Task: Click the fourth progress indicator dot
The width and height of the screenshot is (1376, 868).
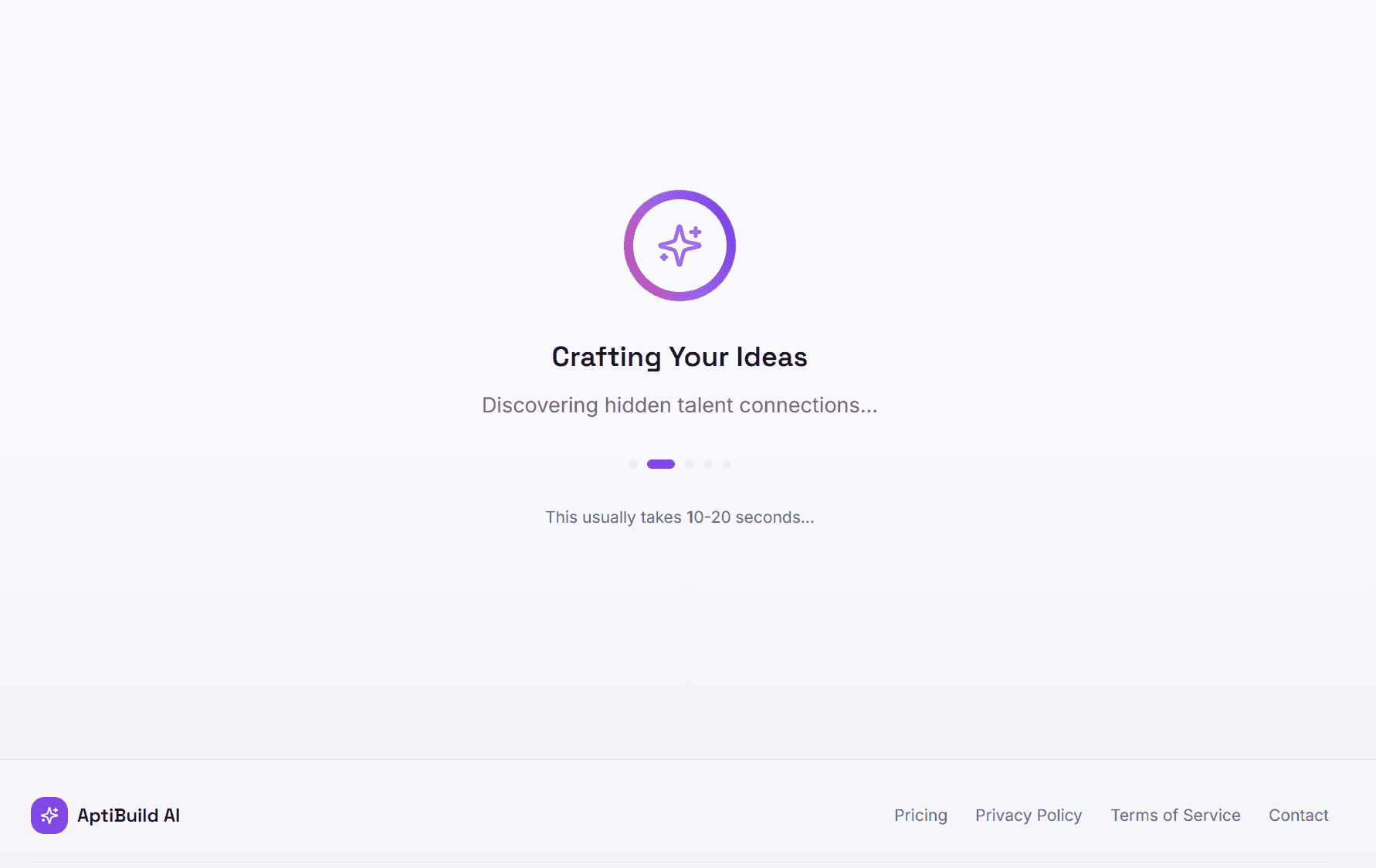Action: pyautogui.click(x=709, y=464)
